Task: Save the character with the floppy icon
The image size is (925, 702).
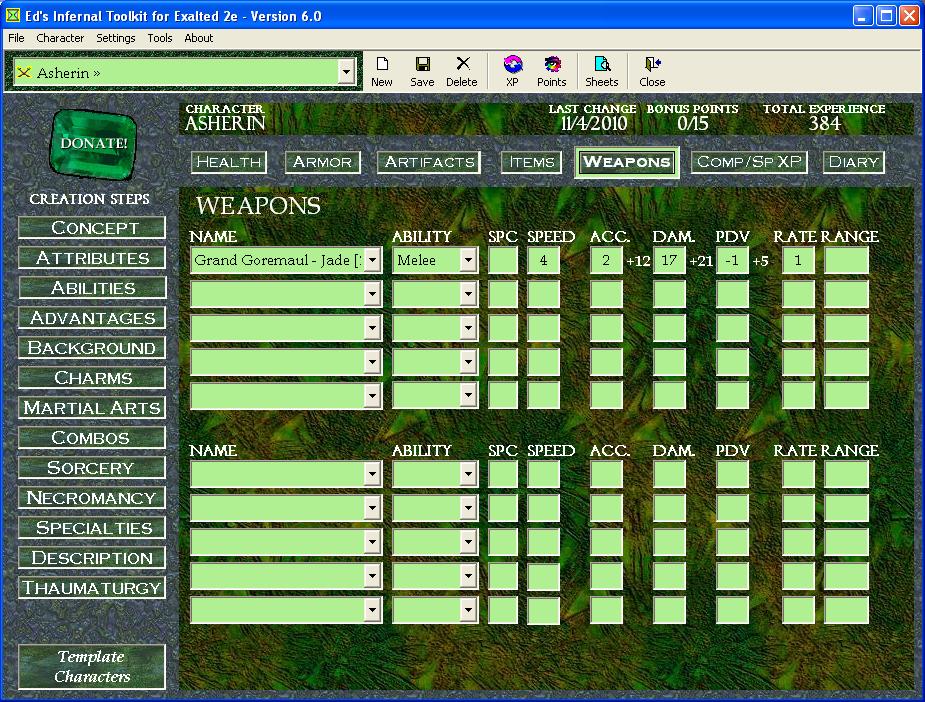Action: pos(422,72)
